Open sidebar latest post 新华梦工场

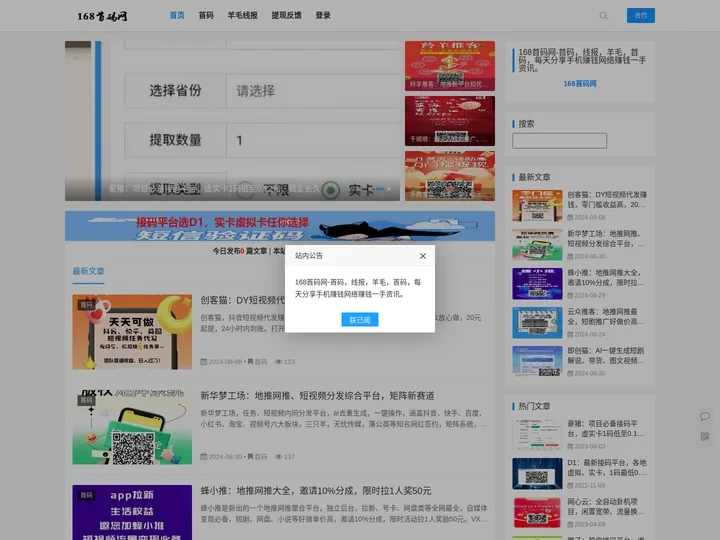(x=606, y=238)
